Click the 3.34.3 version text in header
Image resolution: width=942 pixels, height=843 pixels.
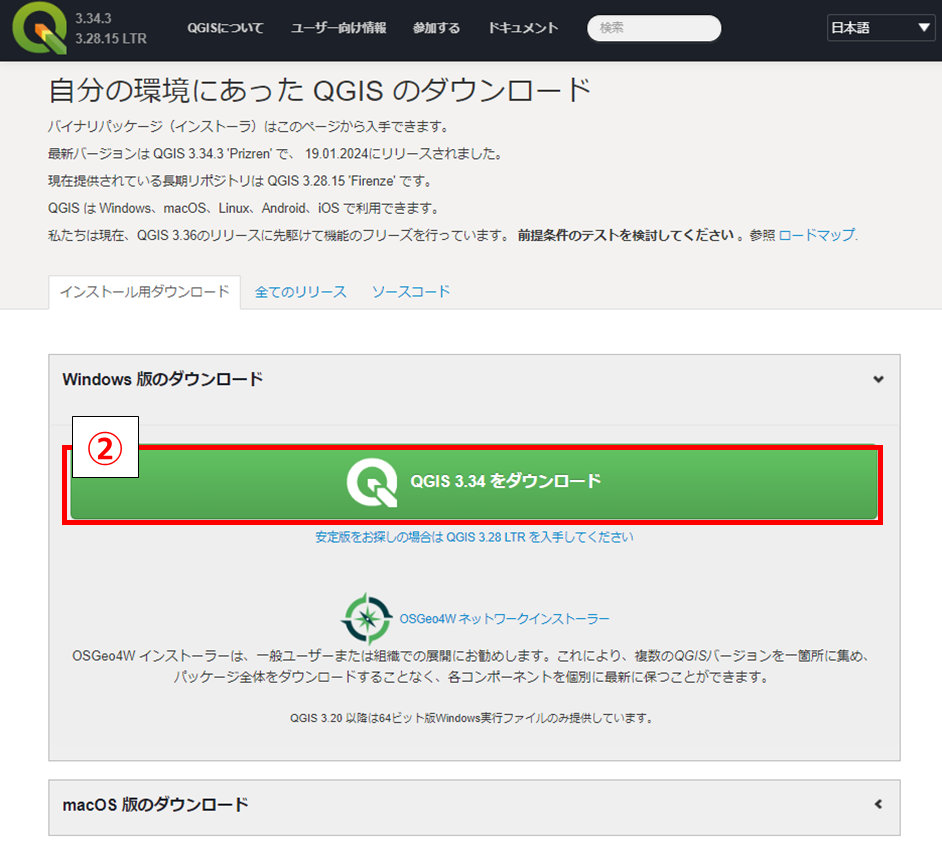click(x=93, y=18)
